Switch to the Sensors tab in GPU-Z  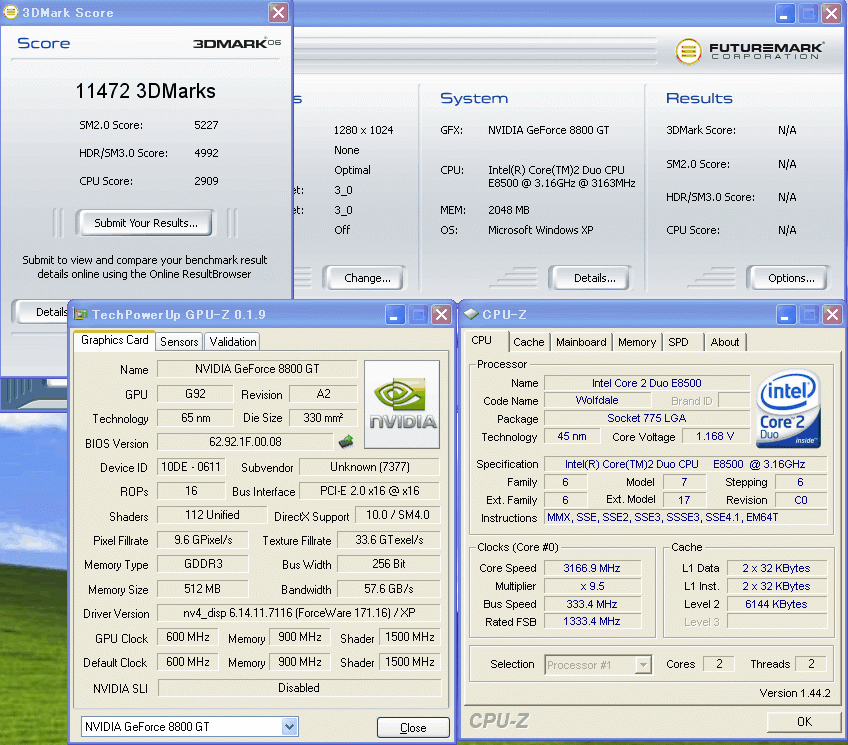(179, 341)
